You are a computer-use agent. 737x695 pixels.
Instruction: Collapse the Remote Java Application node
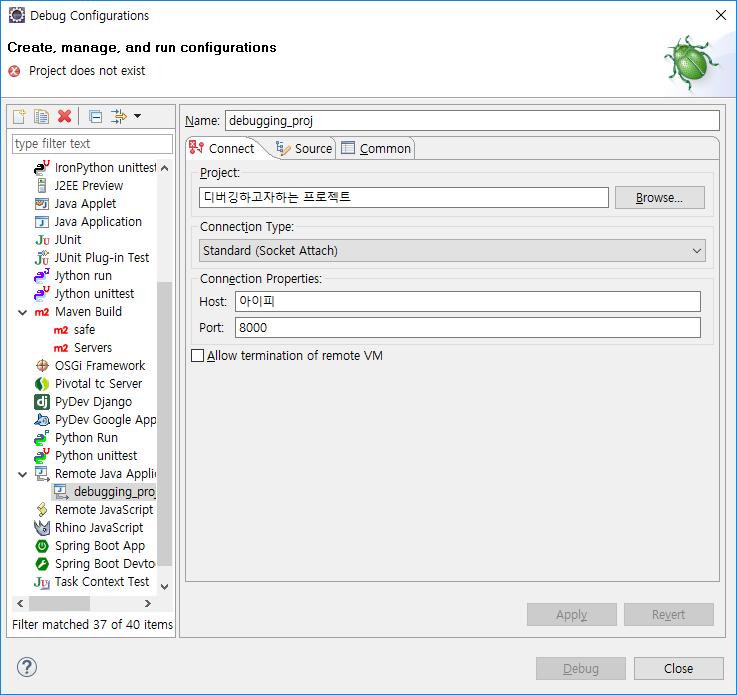click(x=22, y=474)
